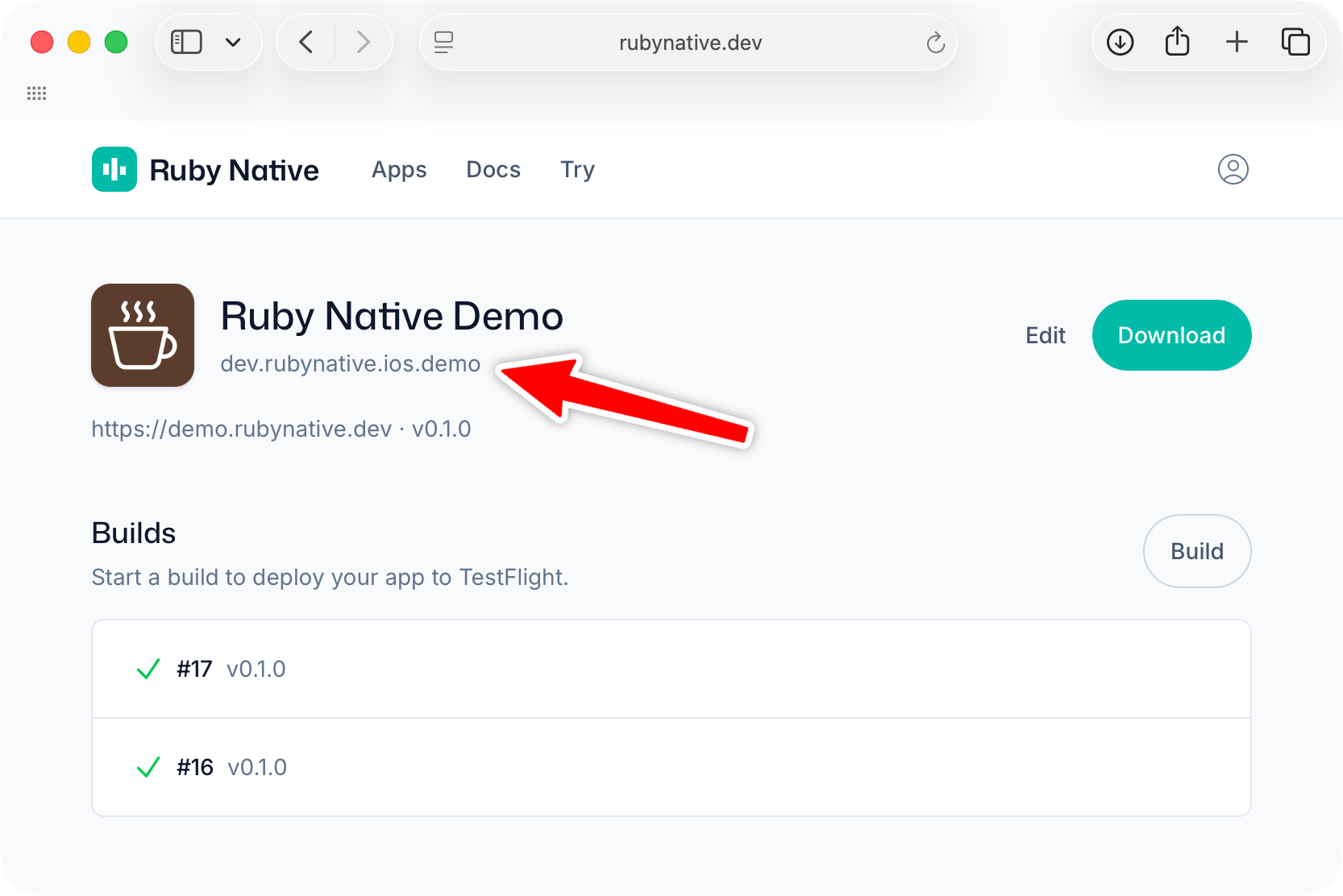Go forward with the forward arrow
The height and width of the screenshot is (896, 1343).
click(364, 42)
